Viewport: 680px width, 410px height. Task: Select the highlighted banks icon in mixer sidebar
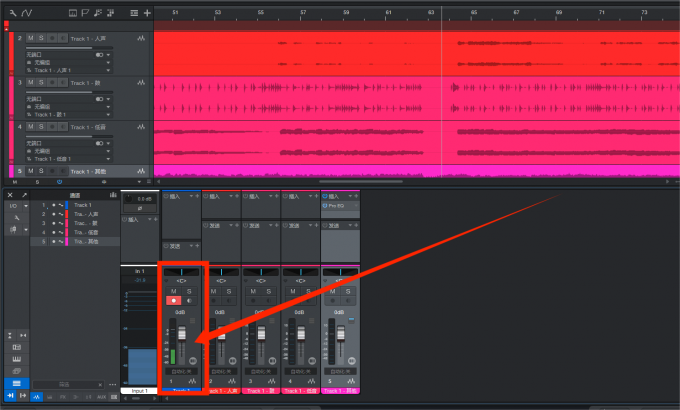16,383
